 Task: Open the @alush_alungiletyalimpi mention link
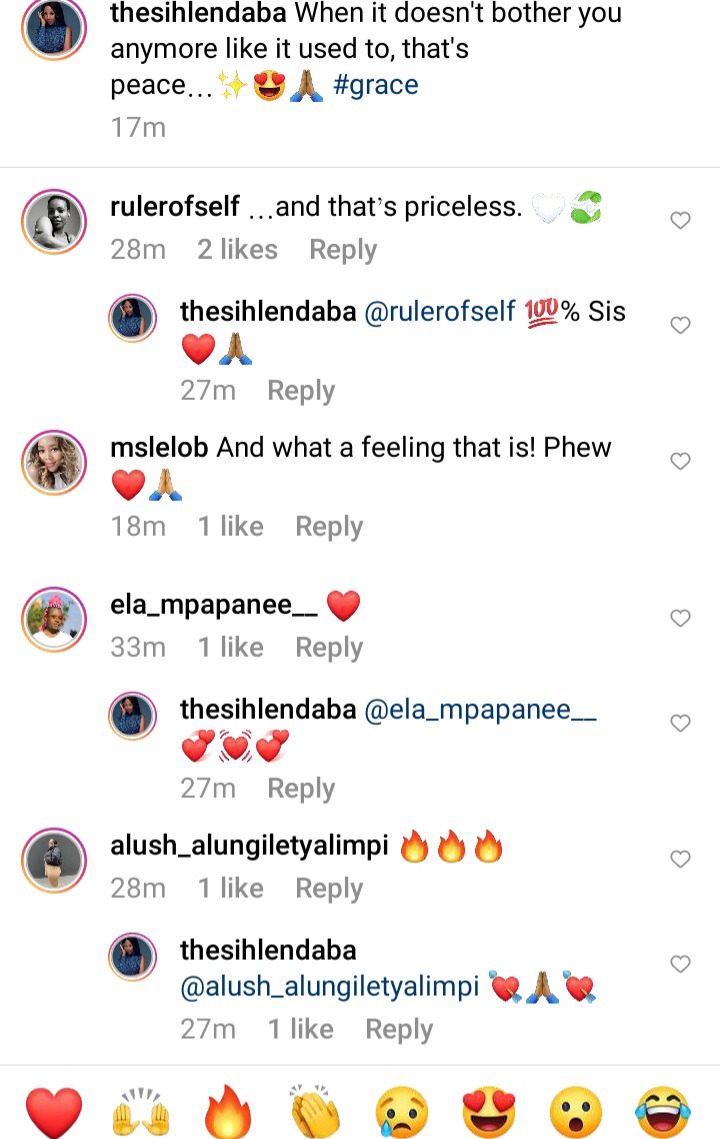pyautogui.click(x=330, y=986)
